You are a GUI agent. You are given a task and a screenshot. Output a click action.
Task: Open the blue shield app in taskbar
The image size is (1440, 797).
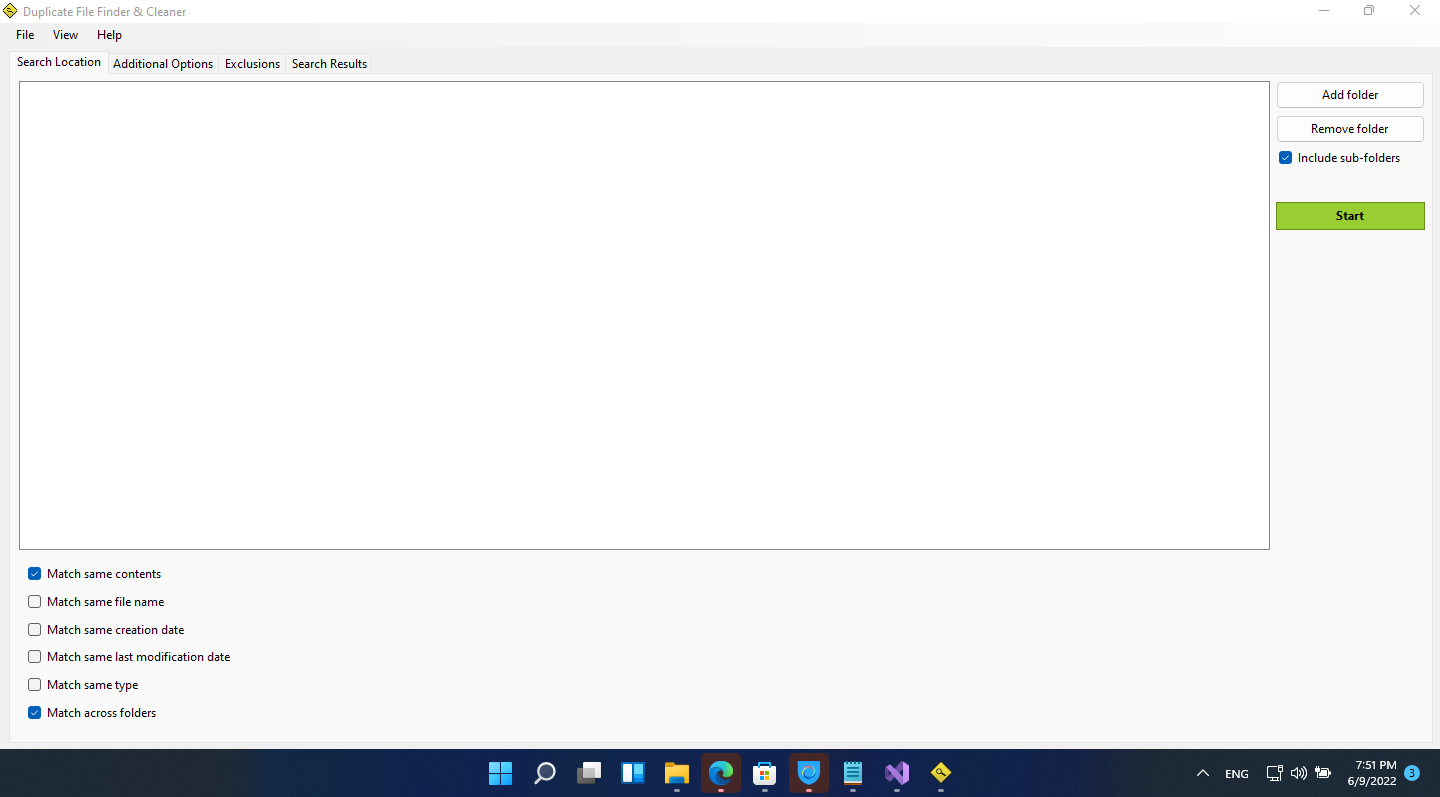[809, 773]
